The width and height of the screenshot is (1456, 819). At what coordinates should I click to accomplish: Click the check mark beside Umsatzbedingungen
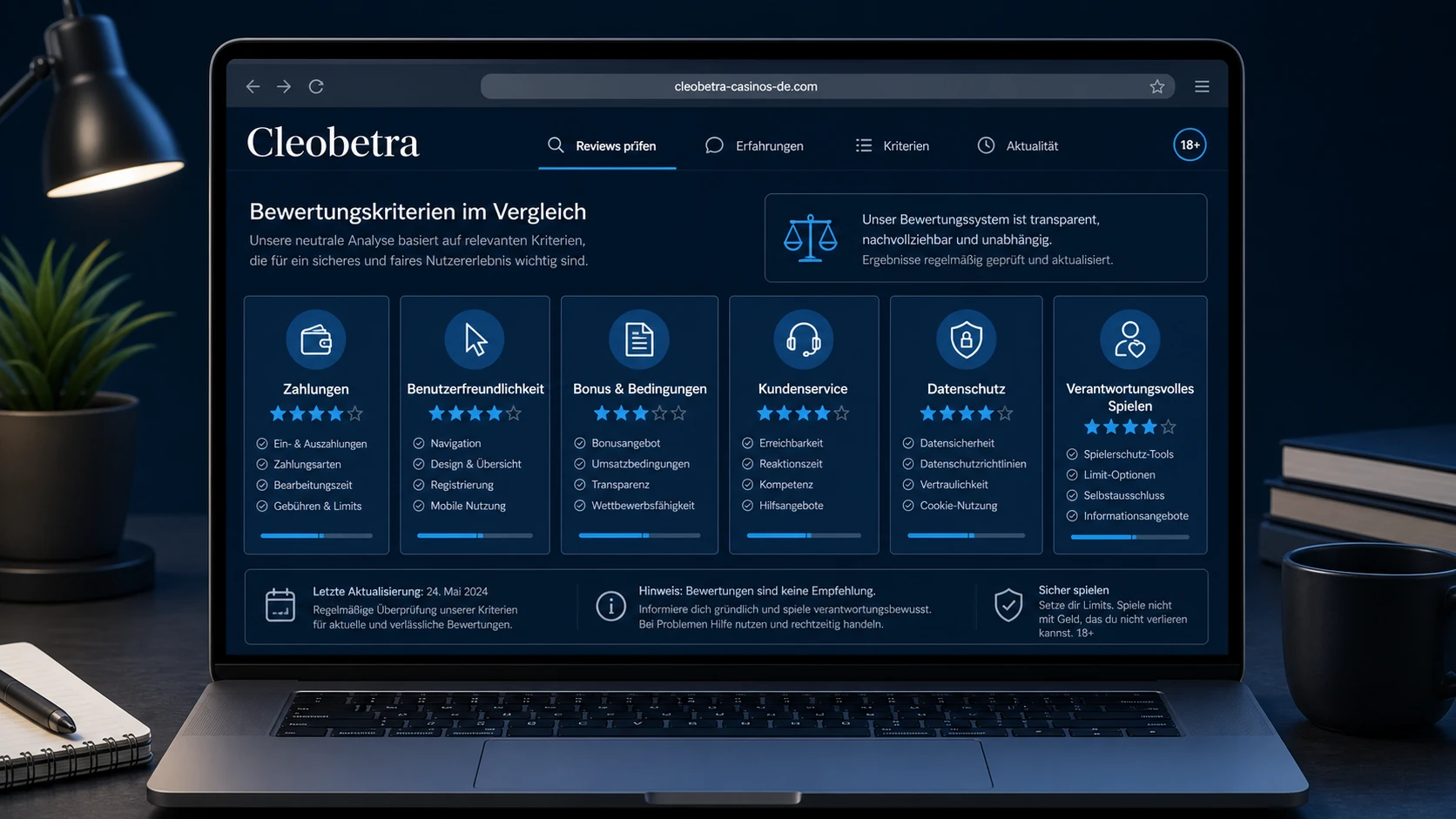[580, 464]
